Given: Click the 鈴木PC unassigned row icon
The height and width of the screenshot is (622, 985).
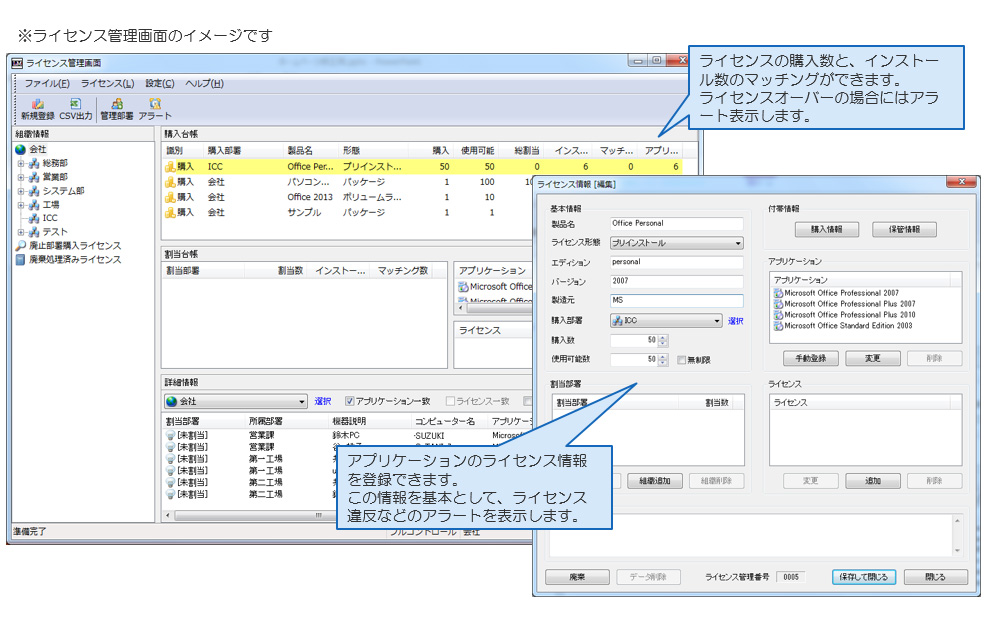Looking at the screenshot, I should tap(170, 435).
